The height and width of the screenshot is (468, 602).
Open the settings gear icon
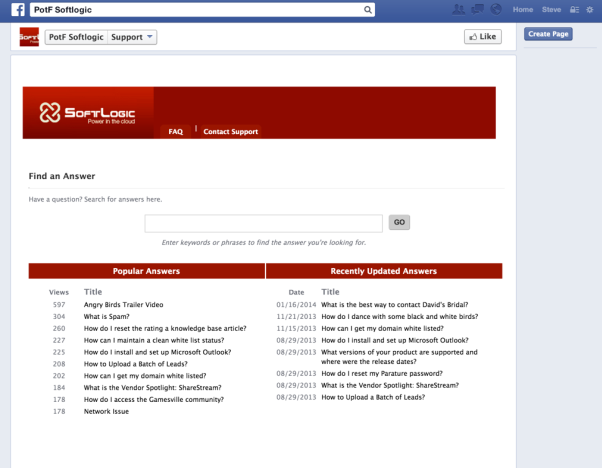click(591, 10)
